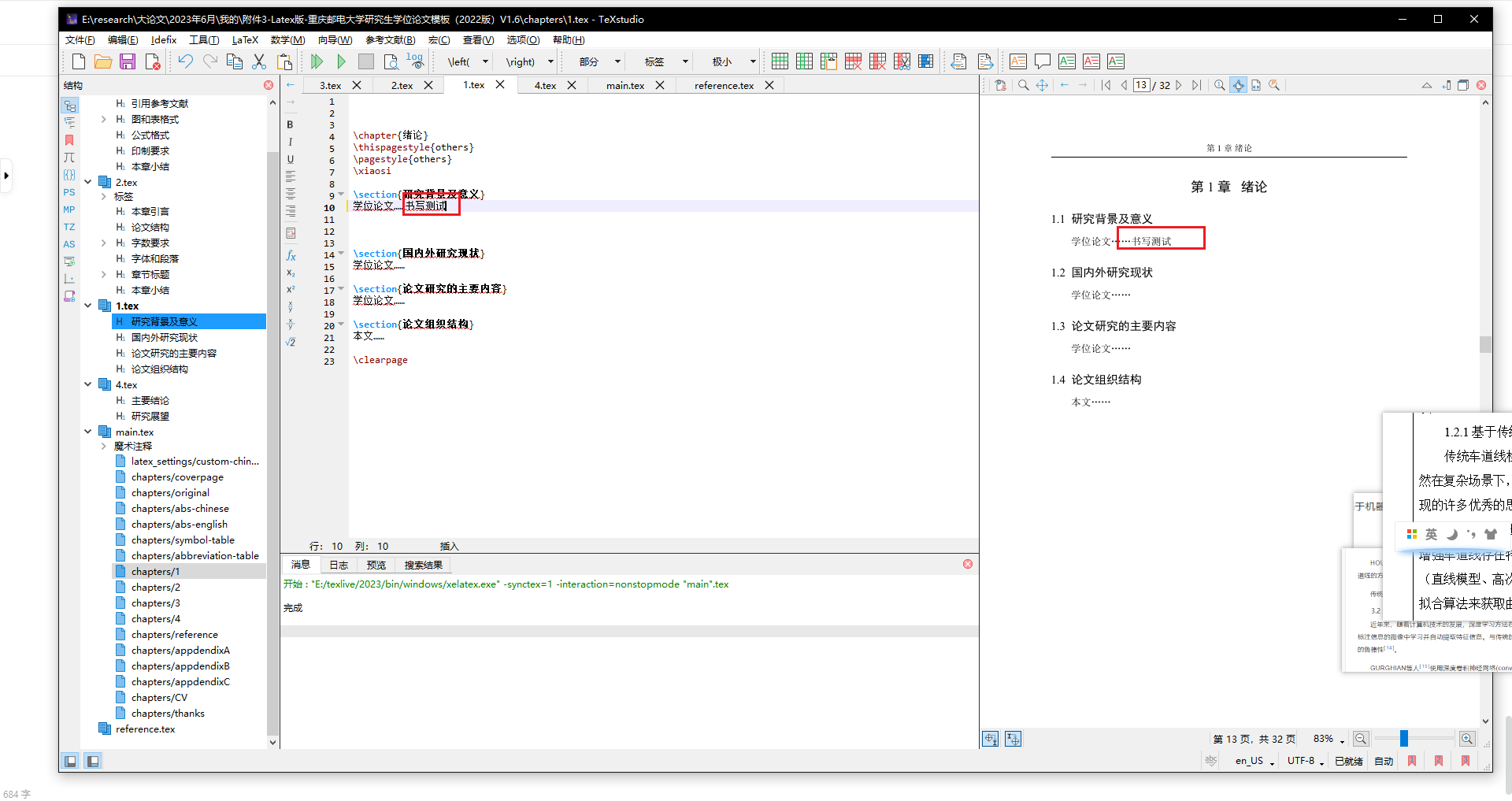Click add table column icon

click(x=804, y=61)
